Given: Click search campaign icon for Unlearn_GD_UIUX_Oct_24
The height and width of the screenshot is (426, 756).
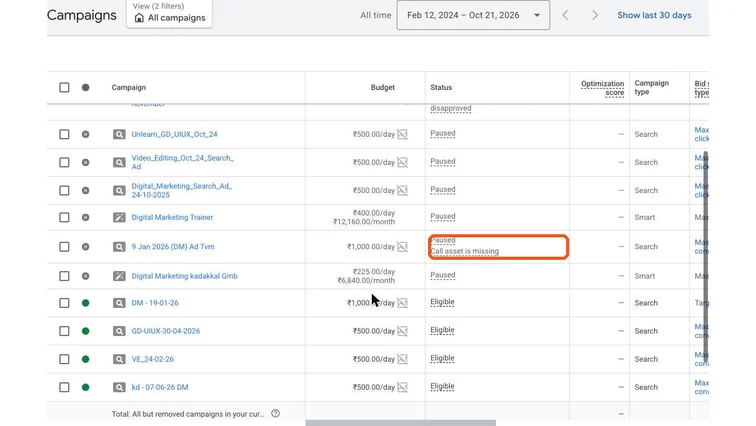Looking at the screenshot, I should pos(119,134).
